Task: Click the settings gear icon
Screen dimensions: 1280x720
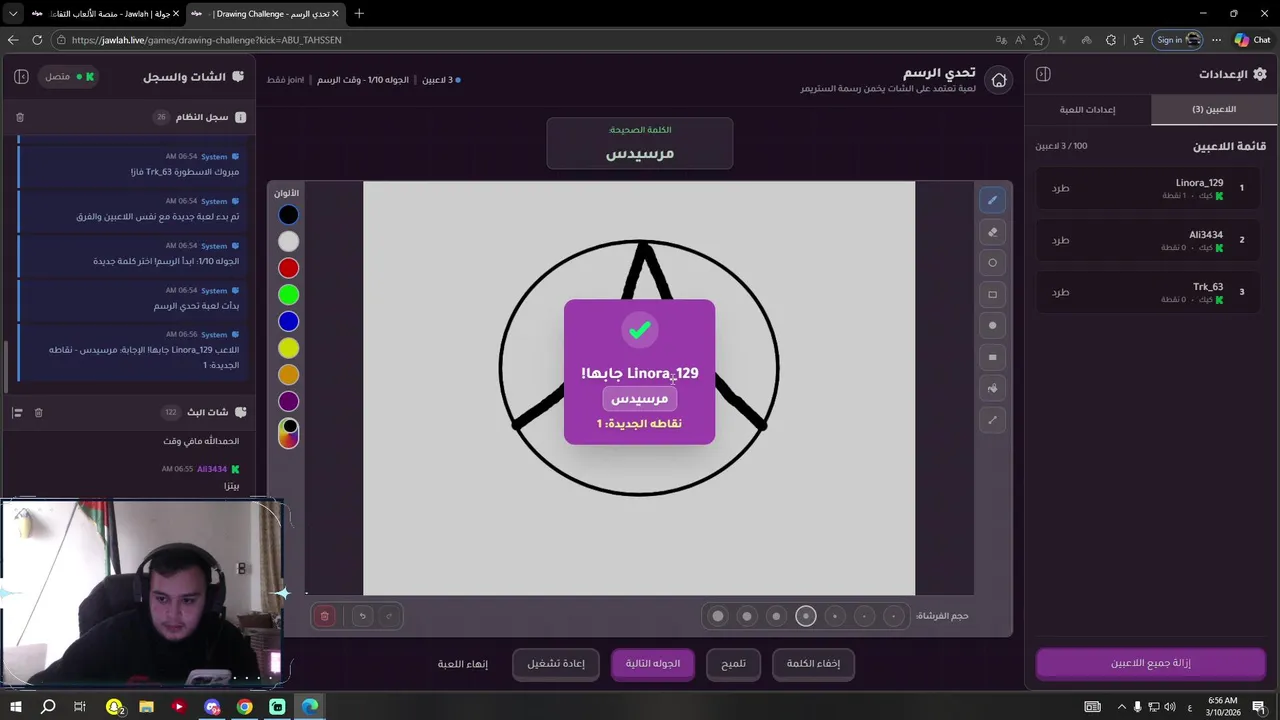Action: 1259,74
